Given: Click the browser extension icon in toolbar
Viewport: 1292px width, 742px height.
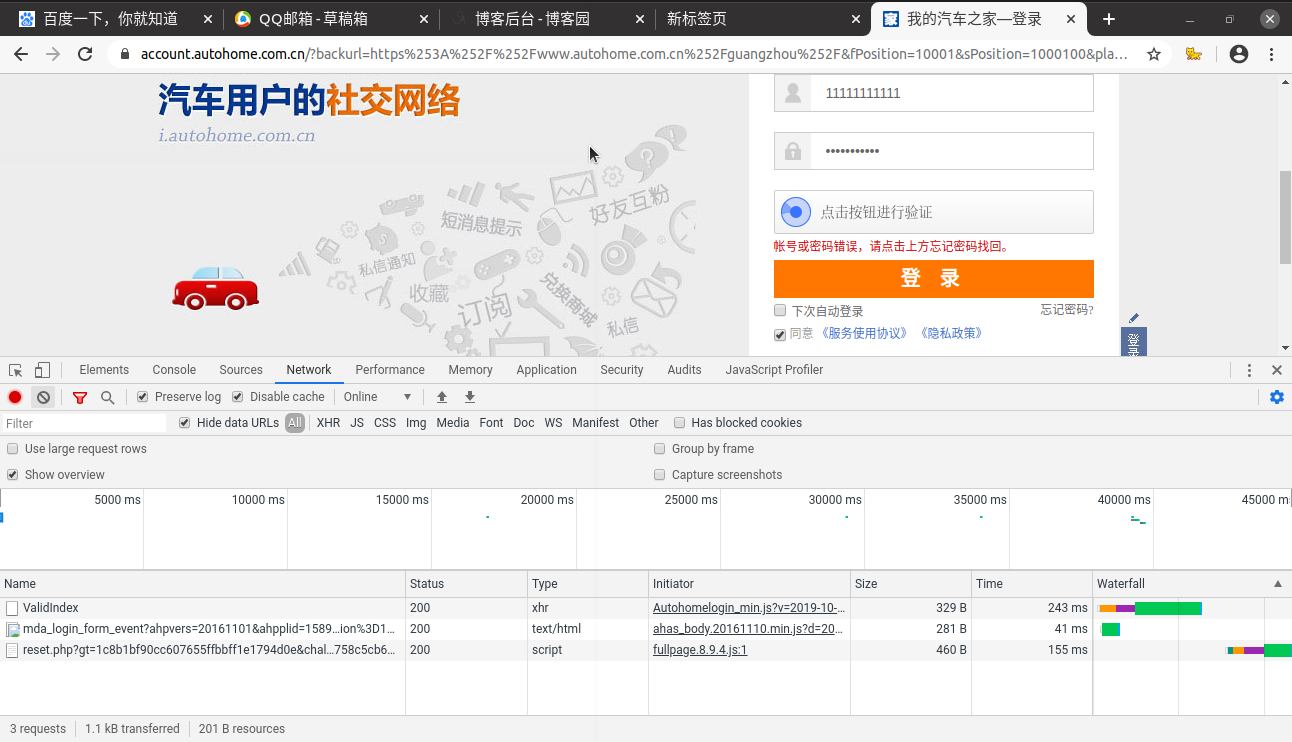Looking at the screenshot, I should click(1193, 55).
